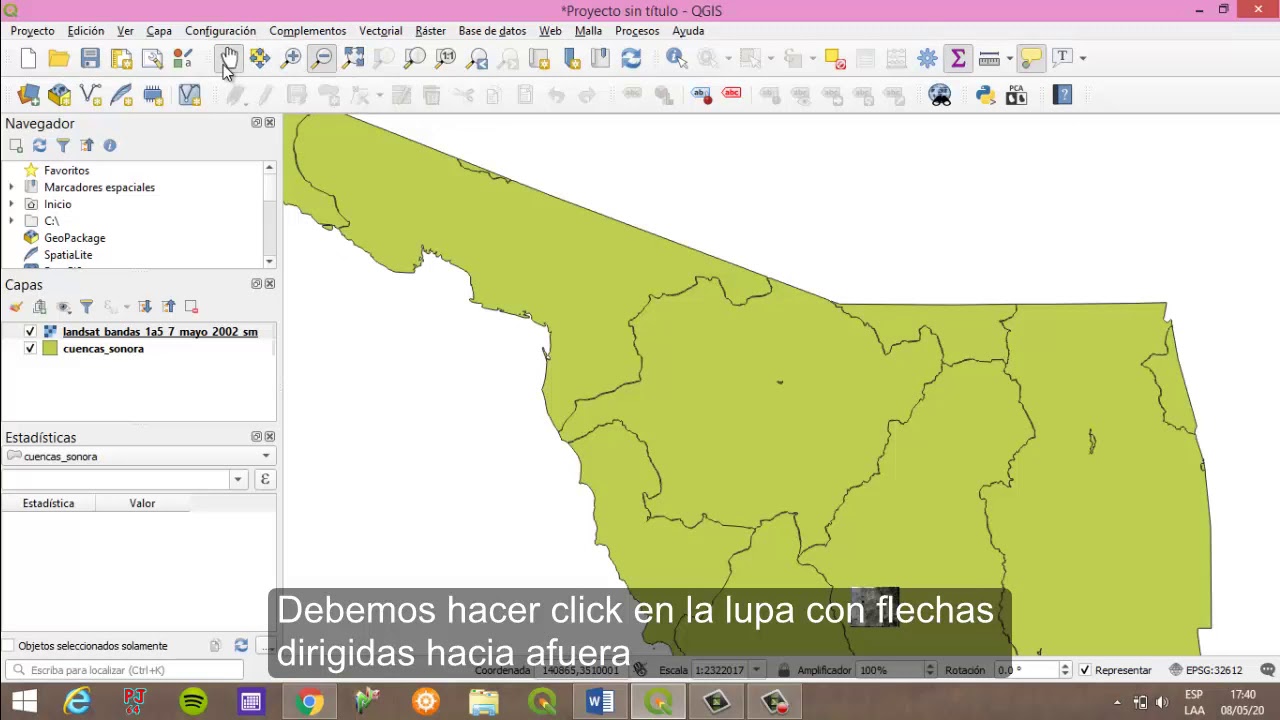
Task: Click the expression epsilon button in Estadísticas
Action: point(265,480)
